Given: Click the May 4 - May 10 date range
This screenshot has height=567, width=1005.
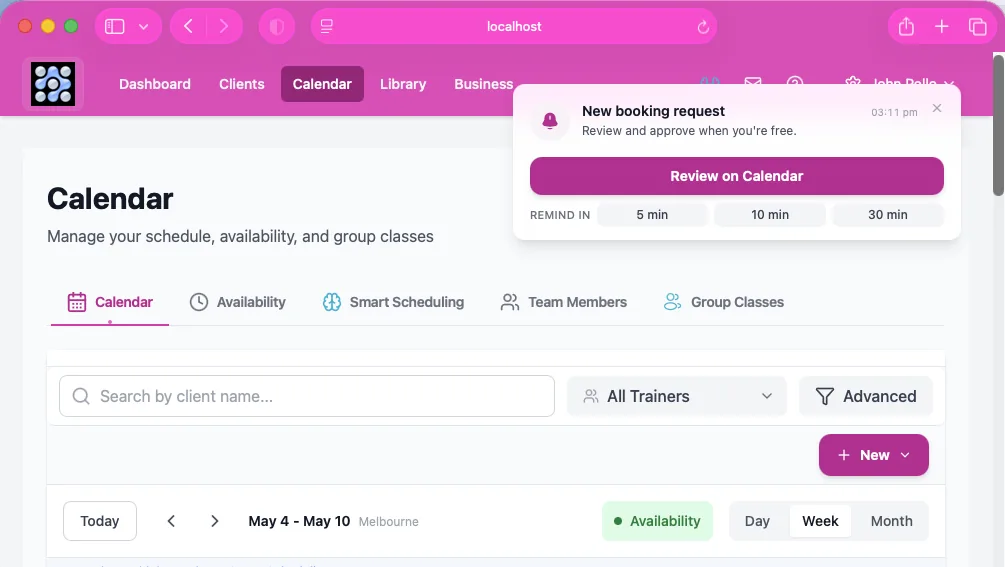Looking at the screenshot, I should coord(299,521).
